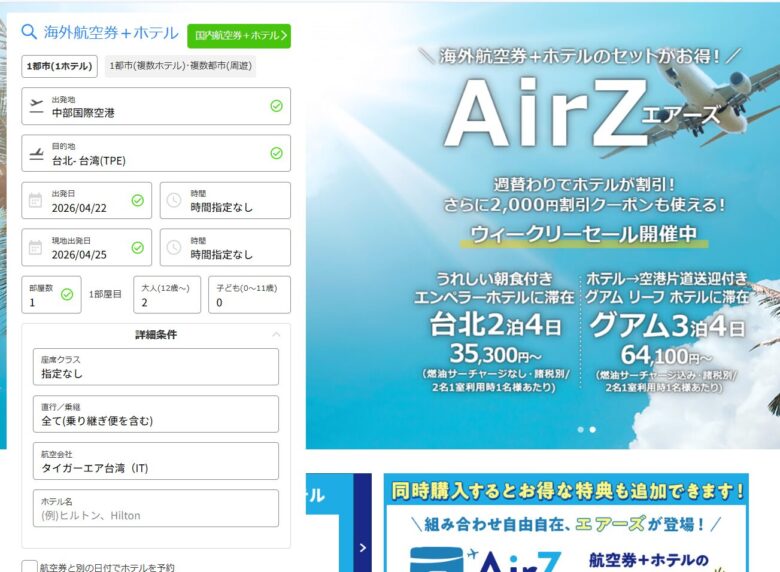
Task: Click the green 国内航空券＋ホテル button
Action: (x=239, y=36)
